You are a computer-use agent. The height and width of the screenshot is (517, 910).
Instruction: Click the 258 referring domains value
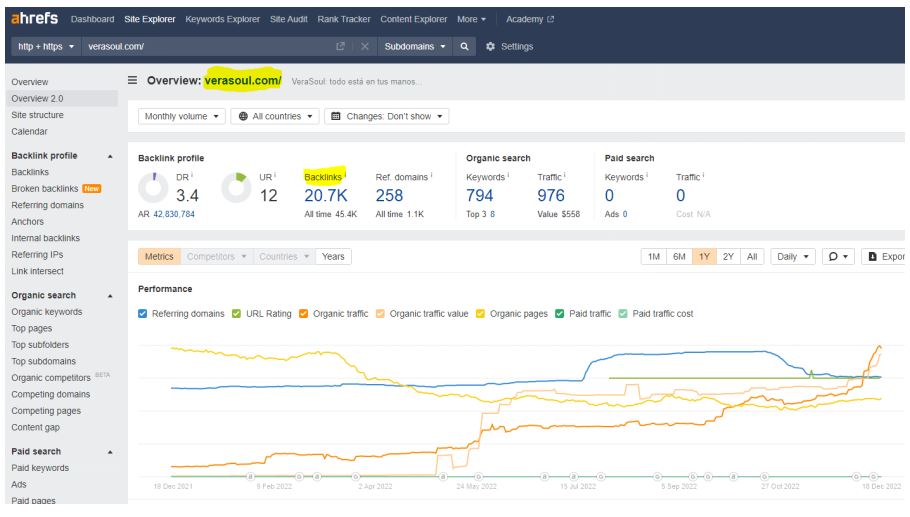click(389, 196)
